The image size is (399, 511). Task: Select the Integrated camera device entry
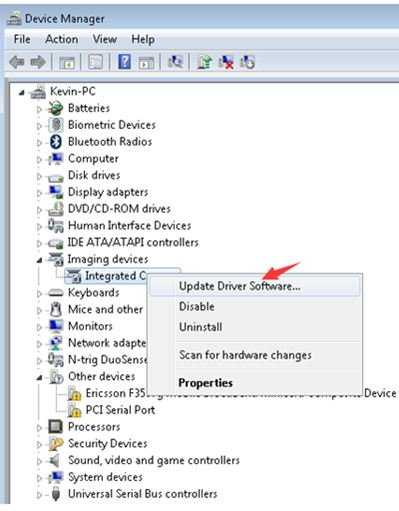(x=107, y=276)
